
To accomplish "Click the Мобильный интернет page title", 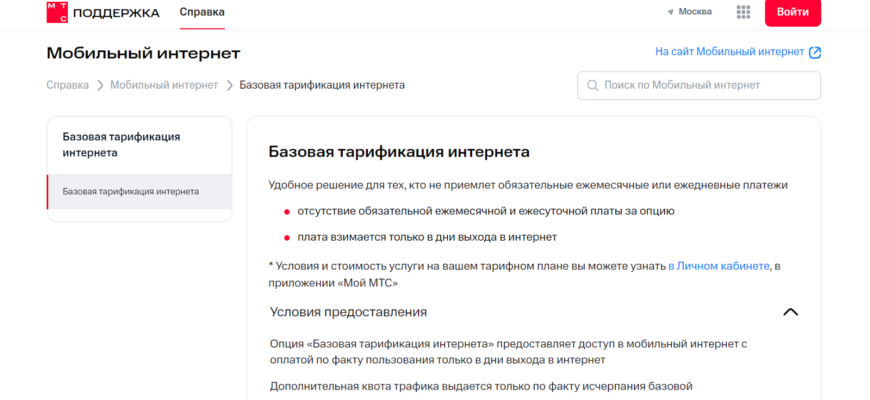I will (143, 53).
